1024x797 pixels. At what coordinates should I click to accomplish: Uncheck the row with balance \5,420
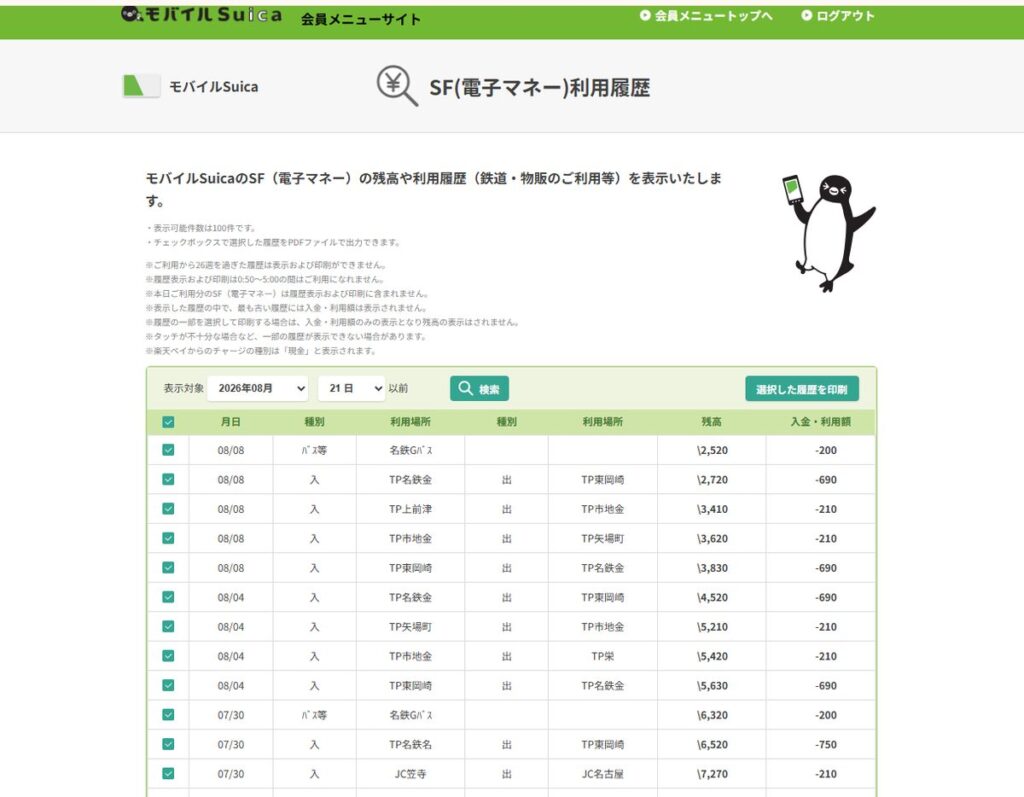(x=168, y=656)
